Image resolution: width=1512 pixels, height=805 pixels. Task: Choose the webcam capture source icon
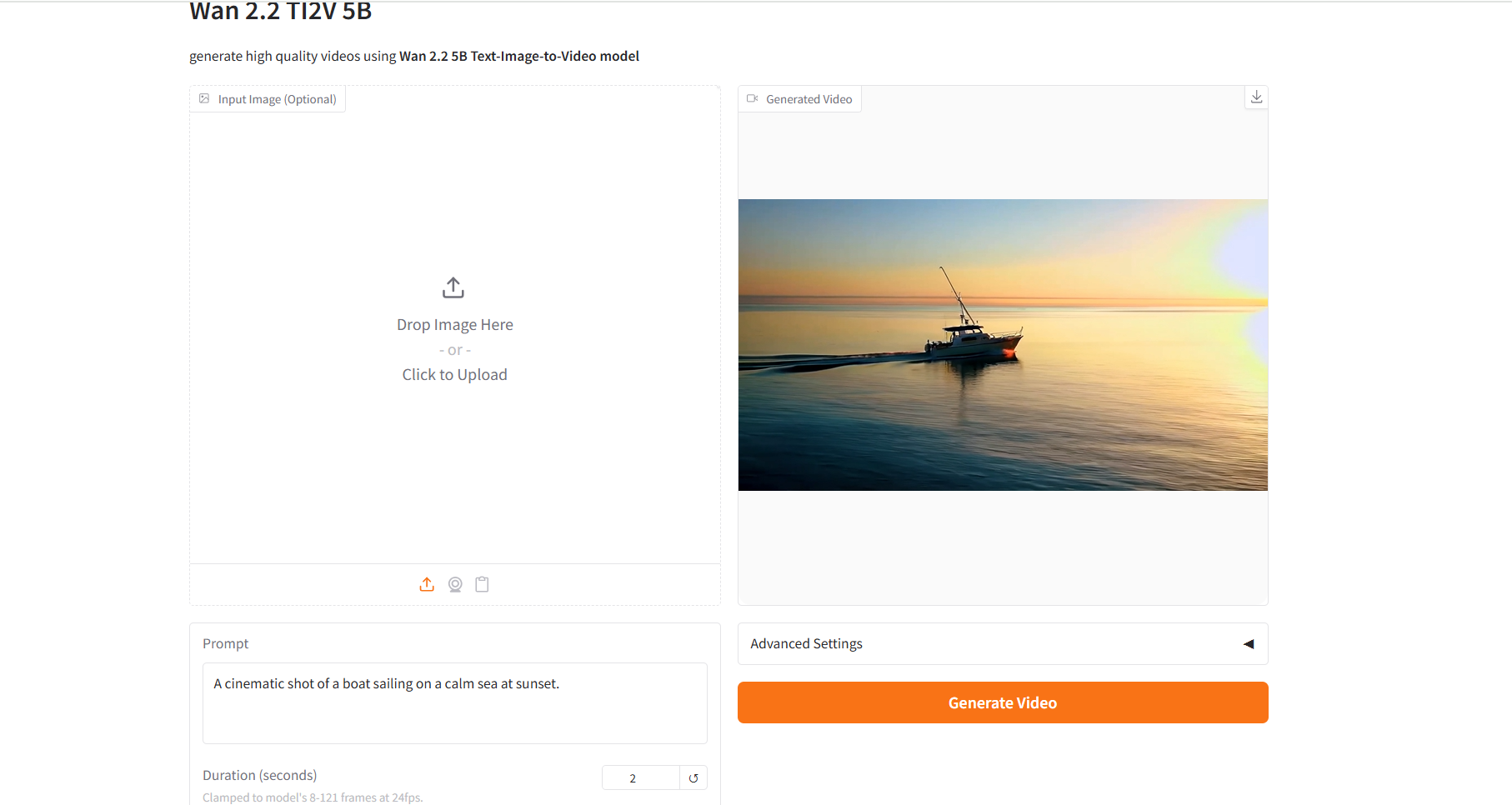point(455,584)
